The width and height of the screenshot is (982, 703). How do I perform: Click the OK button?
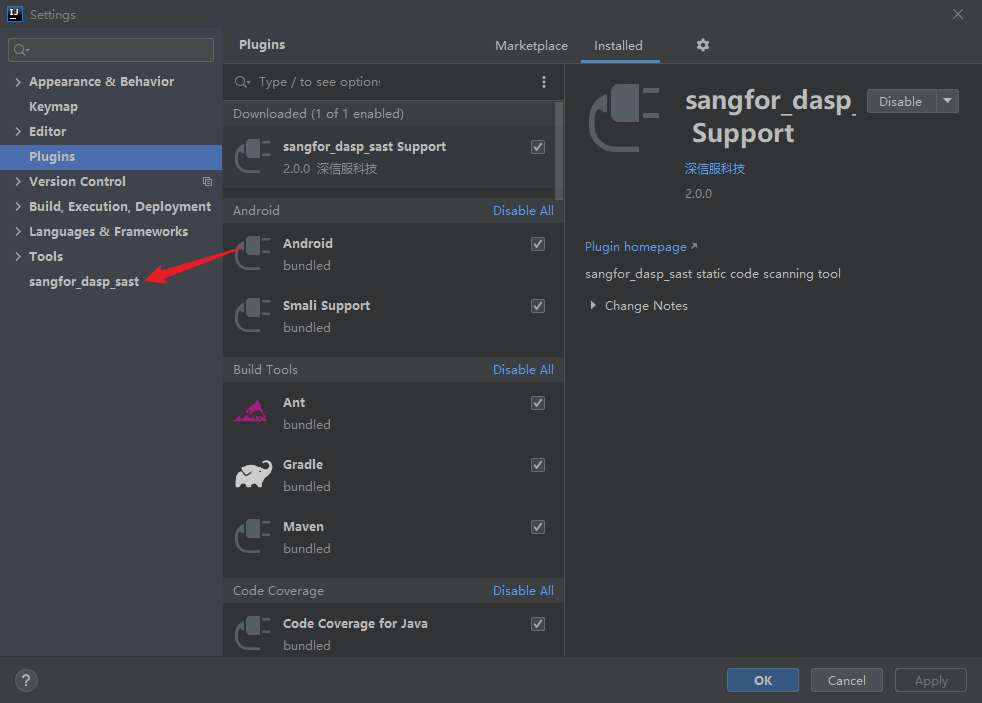tap(763, 680)
